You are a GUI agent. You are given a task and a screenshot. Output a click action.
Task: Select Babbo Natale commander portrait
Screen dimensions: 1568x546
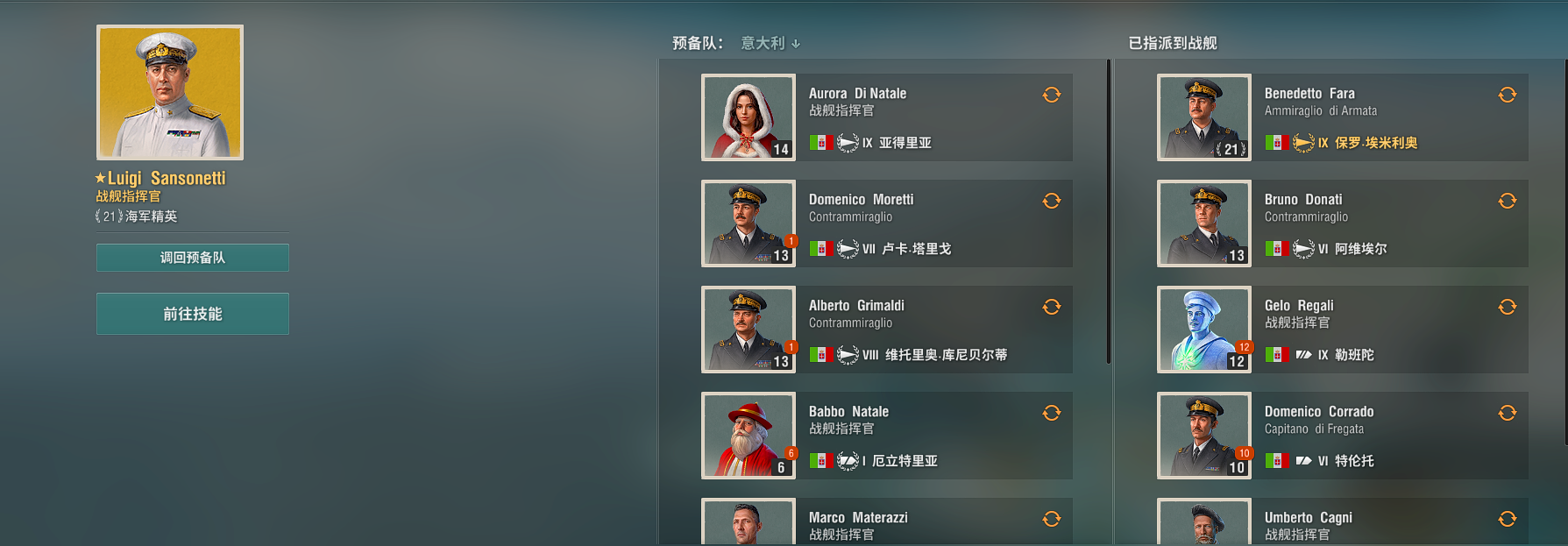[749, 436]
